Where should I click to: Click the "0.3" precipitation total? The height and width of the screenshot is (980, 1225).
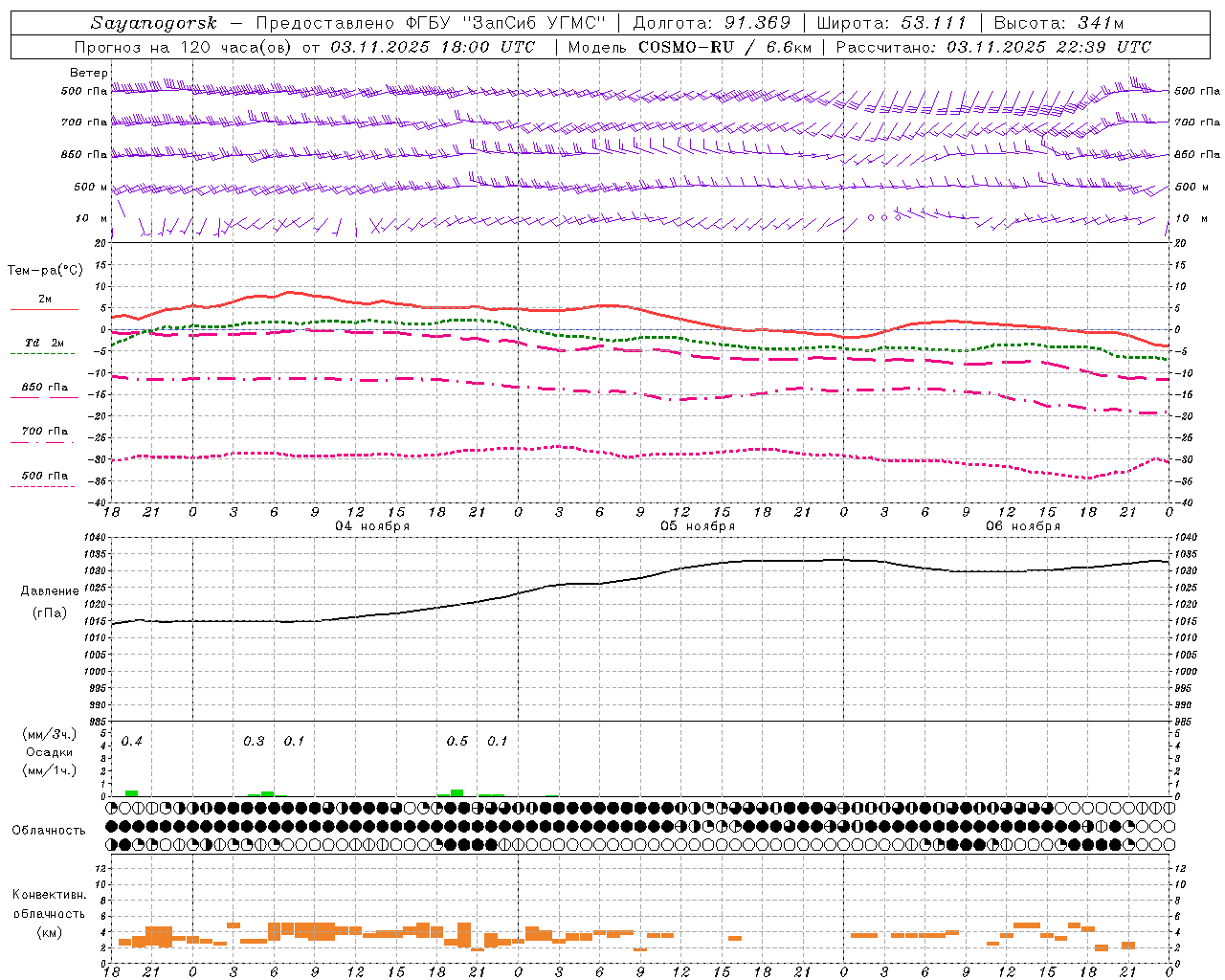pyautogui.click(x=254, y=742)
